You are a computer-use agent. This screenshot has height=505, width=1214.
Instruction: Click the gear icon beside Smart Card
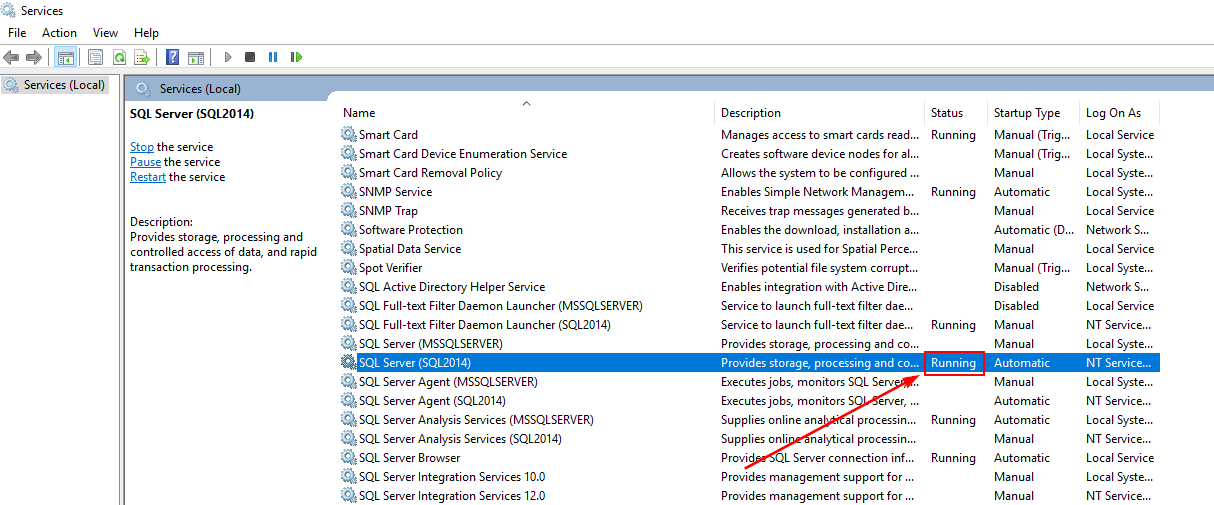tap(348, 134)
